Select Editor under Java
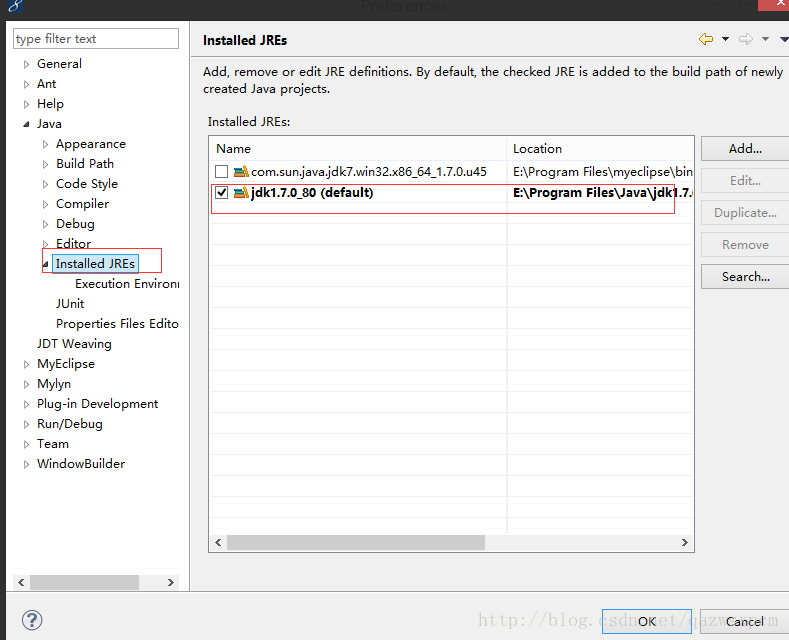 pyautogui.click(x=73, y=244)
